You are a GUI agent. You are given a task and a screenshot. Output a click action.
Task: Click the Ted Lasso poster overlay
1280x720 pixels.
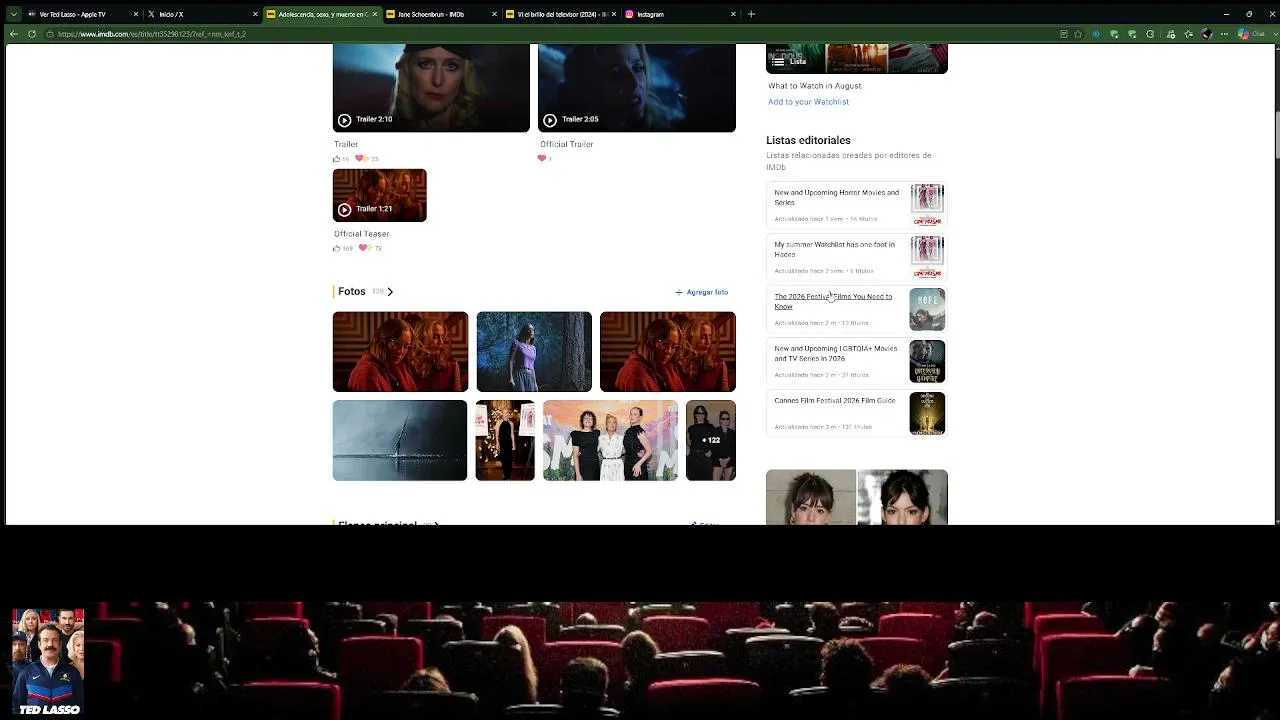click(48, 662)
